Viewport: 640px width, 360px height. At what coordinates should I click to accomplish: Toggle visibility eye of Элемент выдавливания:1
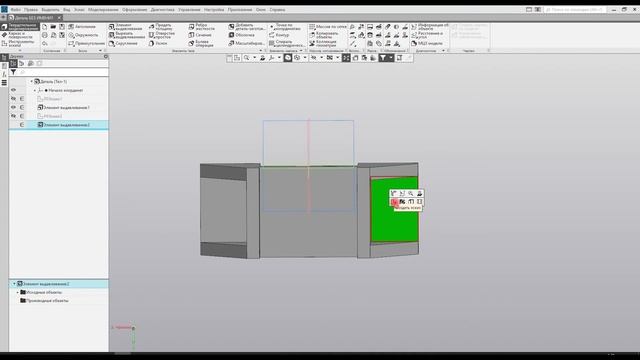[x=13, y=107]
